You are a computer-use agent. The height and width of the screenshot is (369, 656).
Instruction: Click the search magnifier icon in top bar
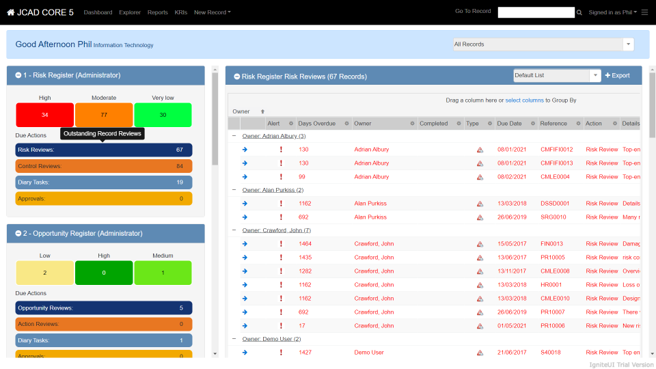click(x=579, y=13)
